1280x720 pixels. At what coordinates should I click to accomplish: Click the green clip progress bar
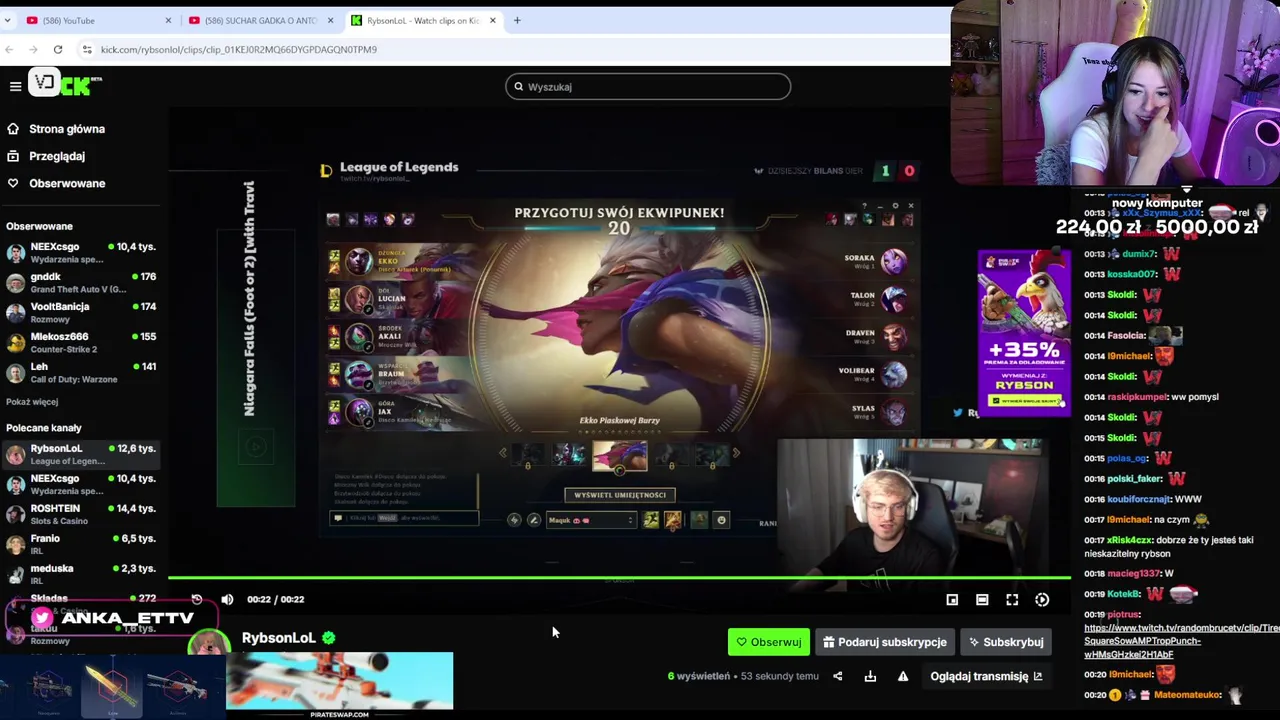pyautogui.click(x=619, y=577)
